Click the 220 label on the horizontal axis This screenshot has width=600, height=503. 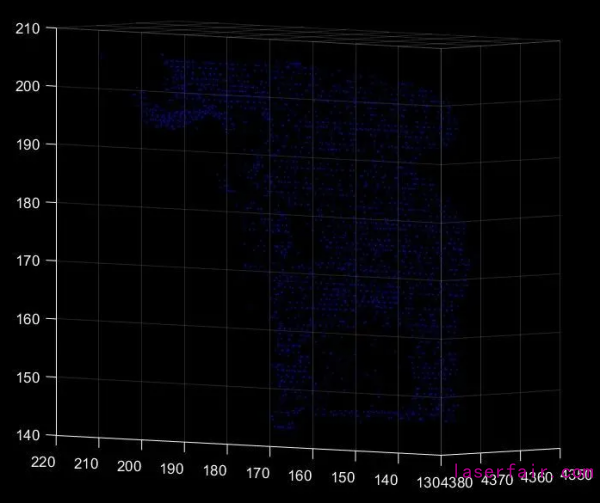coord(44,462)
